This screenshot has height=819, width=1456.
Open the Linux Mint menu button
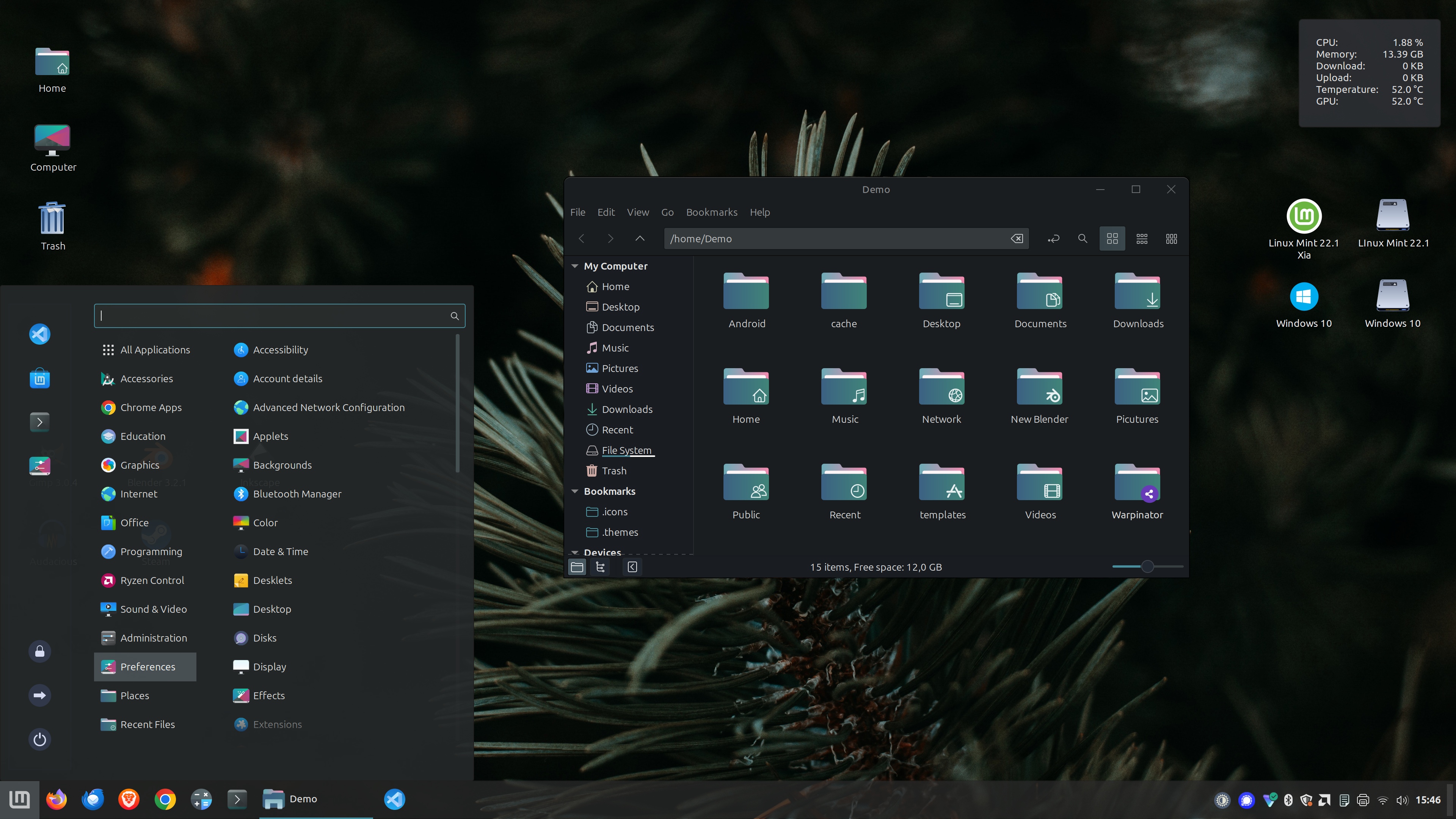pos(20,799)
